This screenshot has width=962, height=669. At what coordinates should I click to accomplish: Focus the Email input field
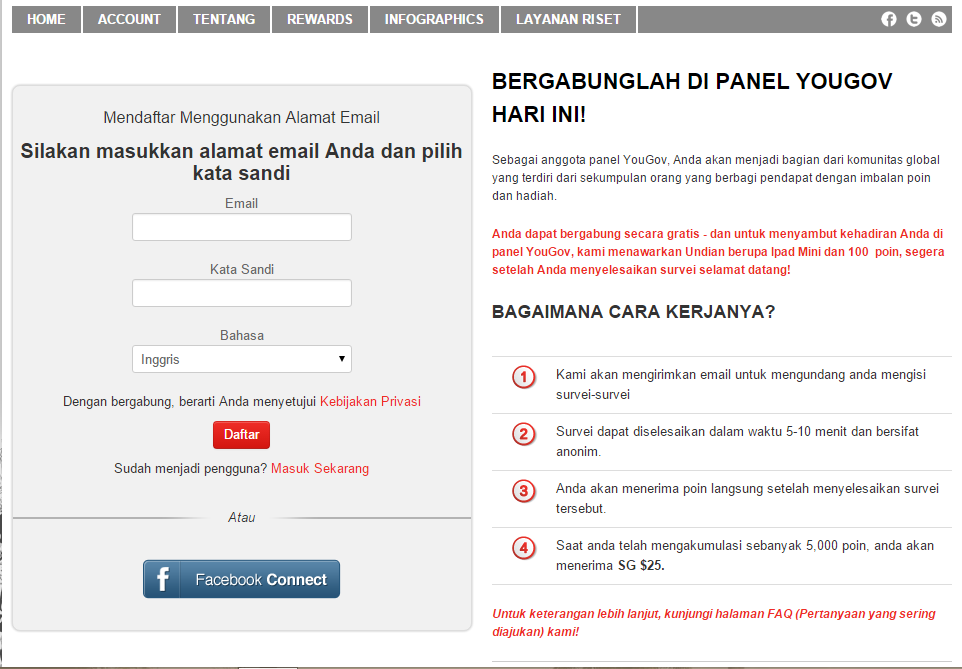(242, 227)
